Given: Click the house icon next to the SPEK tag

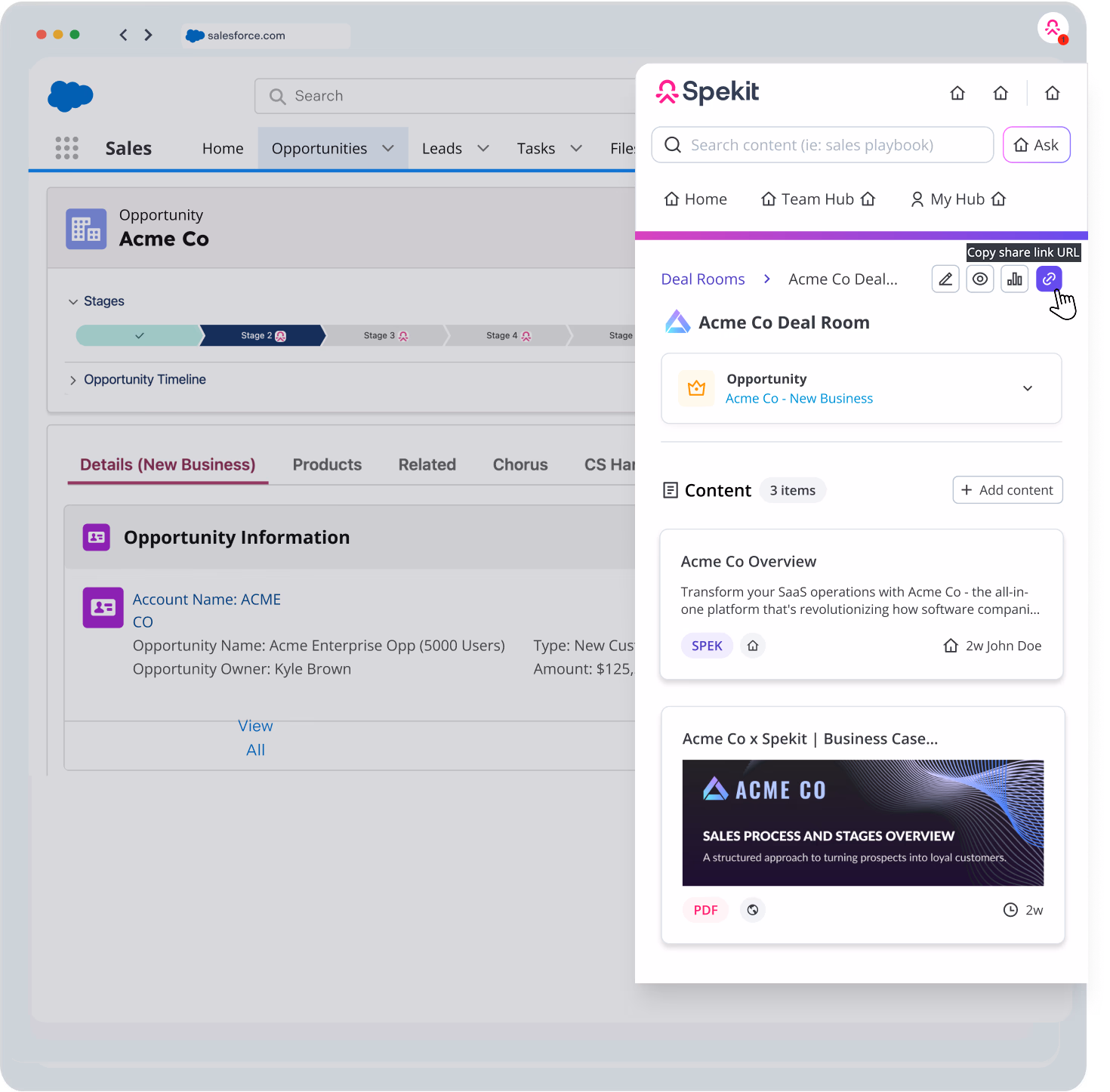Looking at the screenshot, I should coord(753,646).
